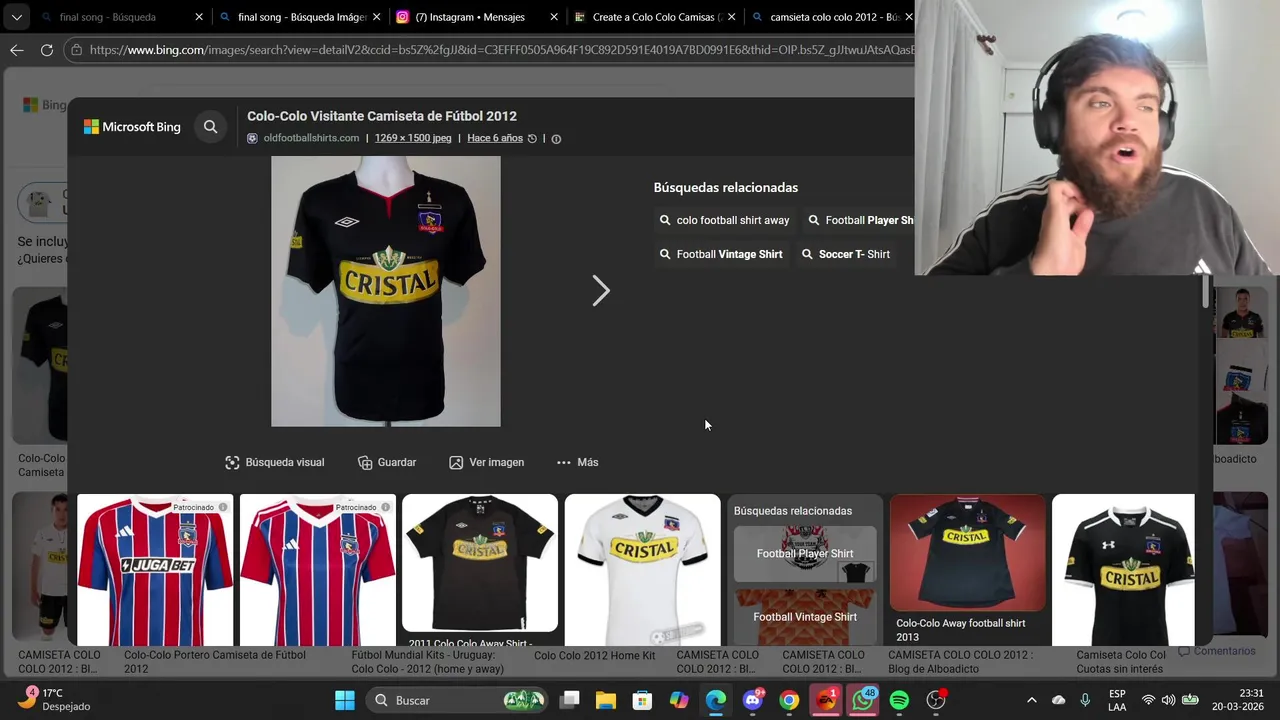Open Spotify from the taskbar
Screen dimensions: 1280x720
(x=899, y=700)
